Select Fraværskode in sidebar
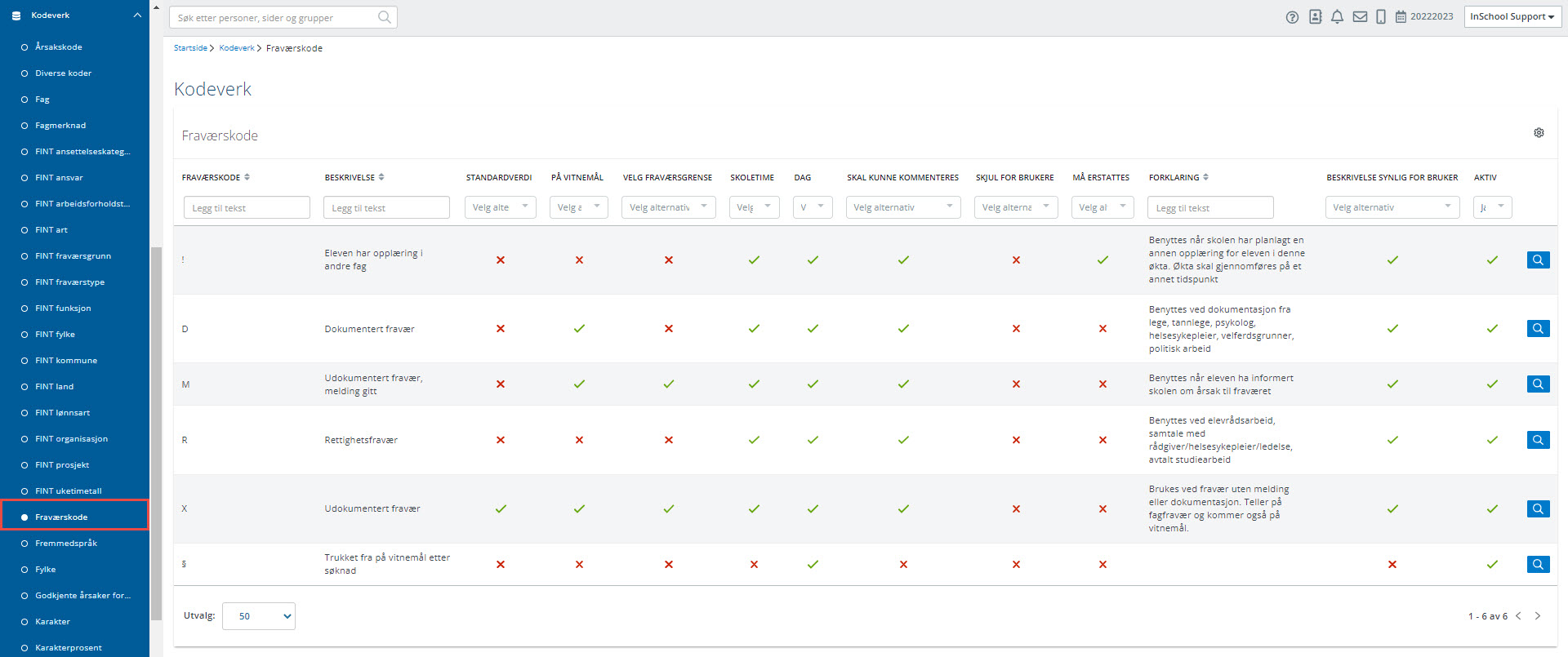This screenshot has height=657, width=1568. 61,517
